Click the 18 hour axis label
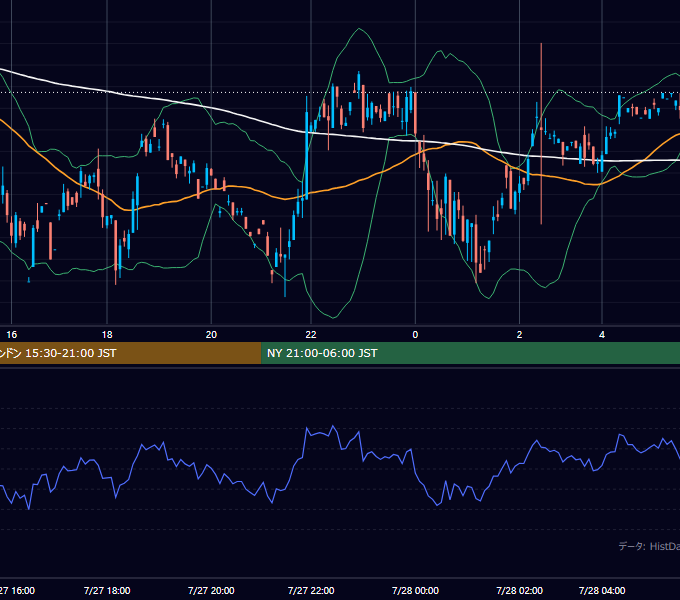The width and height of the screenshot is (680, 600). click(107, 335)
